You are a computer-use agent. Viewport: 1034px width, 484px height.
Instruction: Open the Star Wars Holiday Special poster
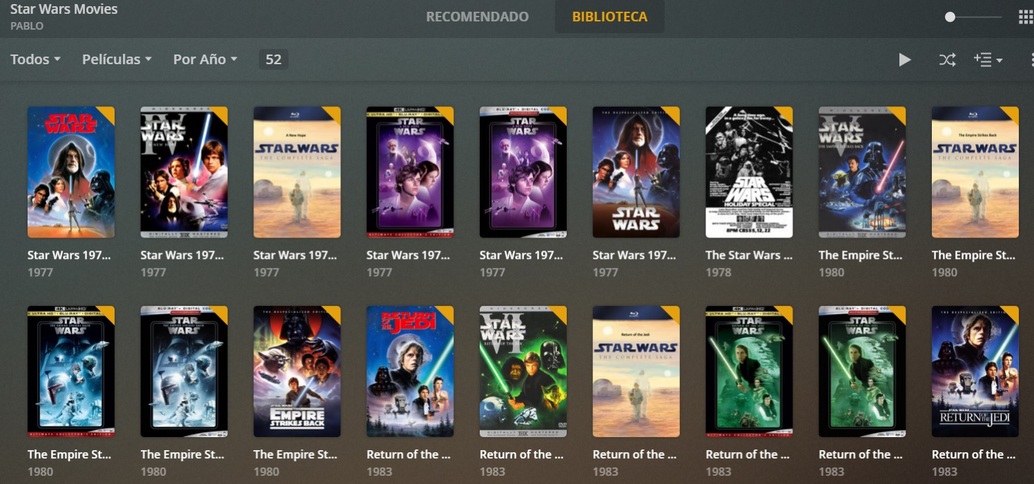click(x=749, y=172)
